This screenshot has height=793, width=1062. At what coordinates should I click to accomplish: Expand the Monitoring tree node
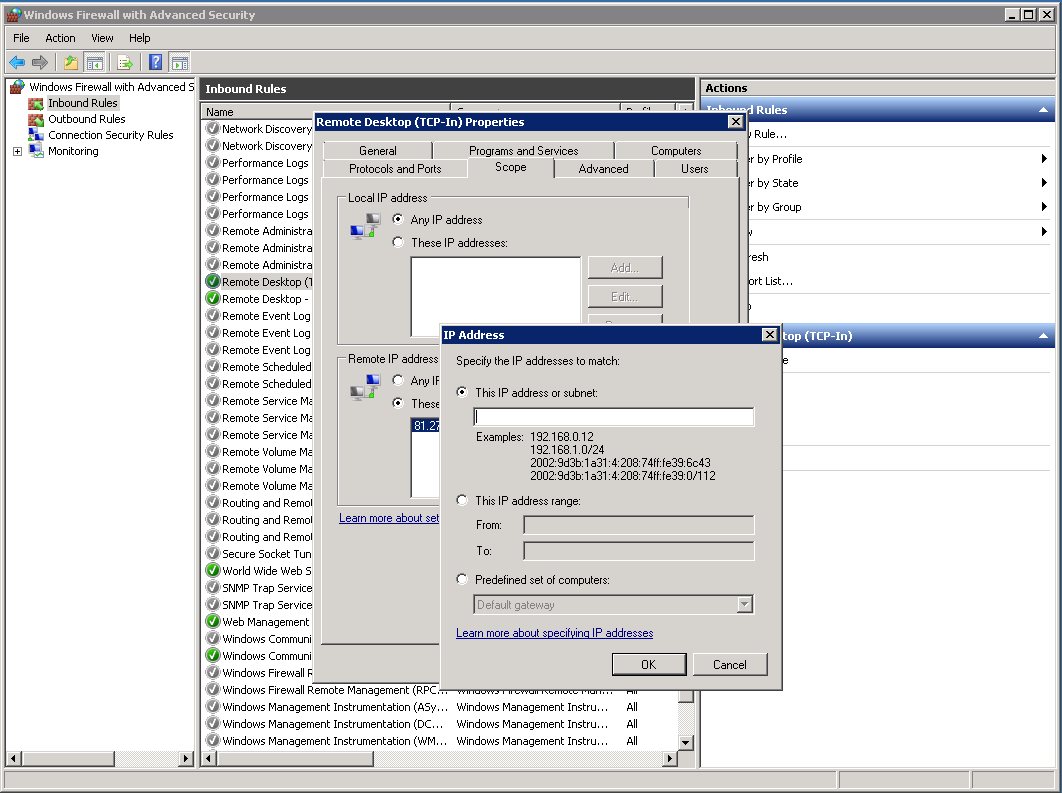coord(18,151)
